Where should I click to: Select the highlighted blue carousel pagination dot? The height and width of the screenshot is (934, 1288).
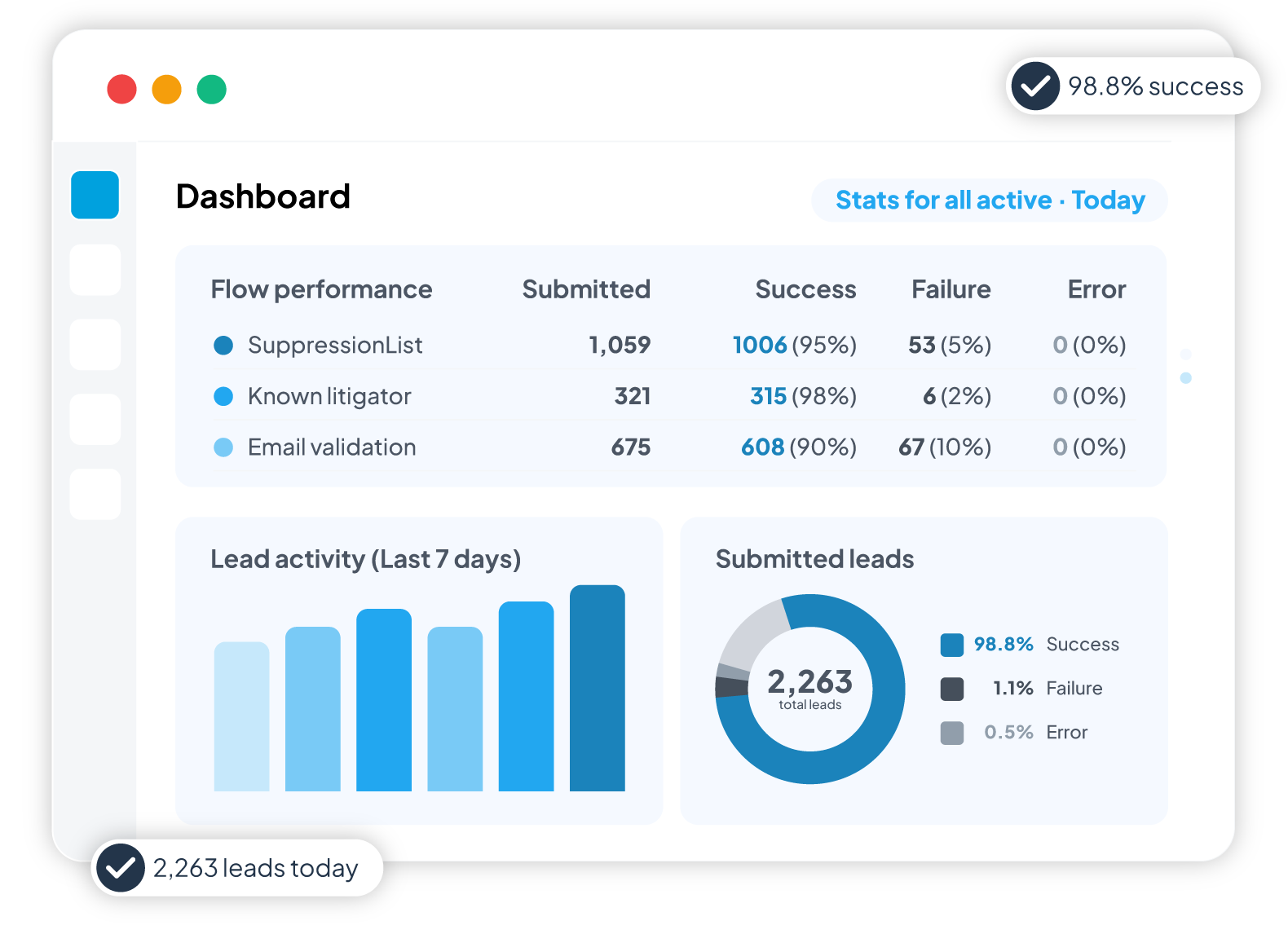point(1185,378)
